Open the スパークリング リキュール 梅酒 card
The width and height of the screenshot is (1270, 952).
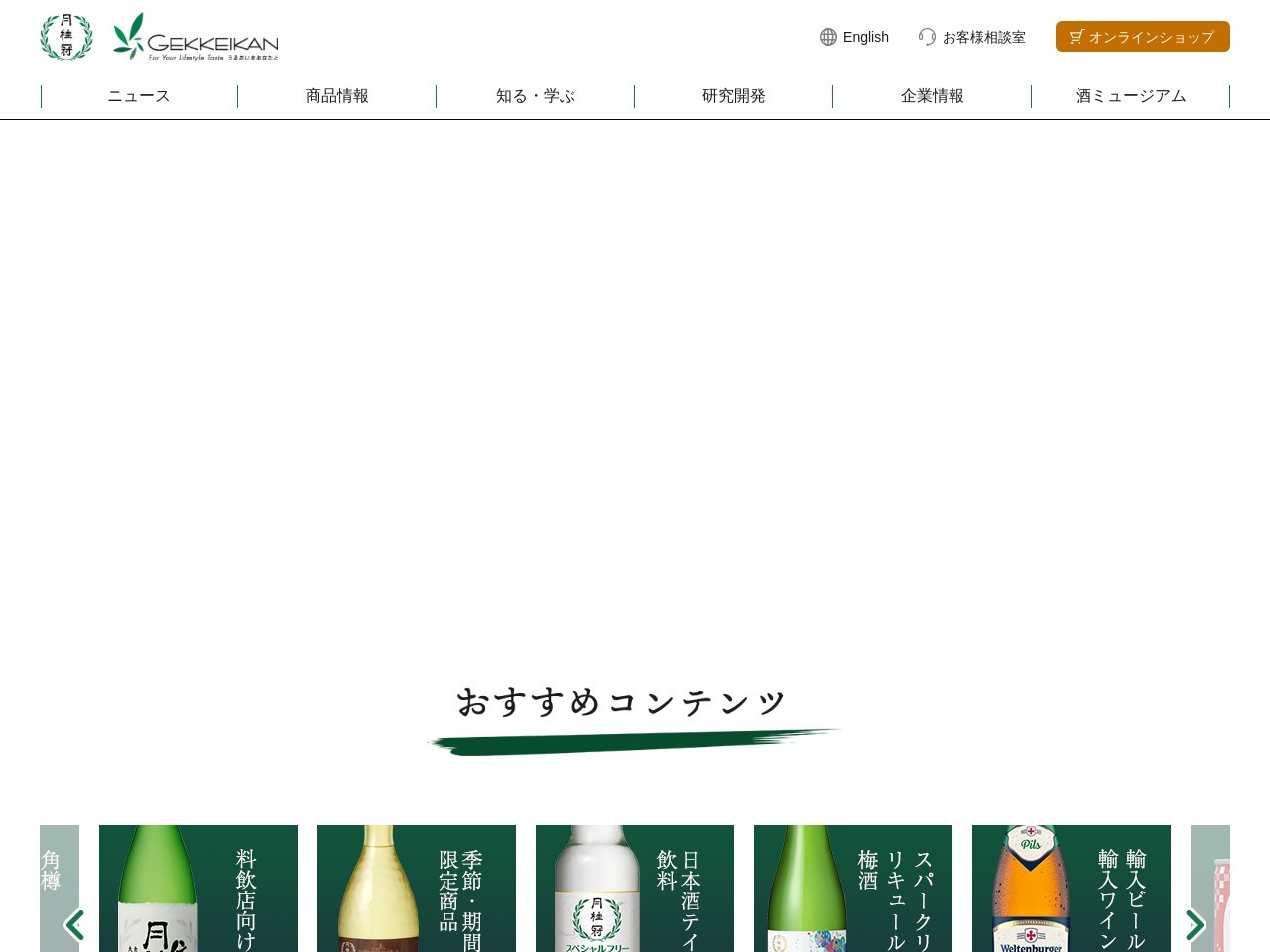pyautogui.click(x=853, y=889)
